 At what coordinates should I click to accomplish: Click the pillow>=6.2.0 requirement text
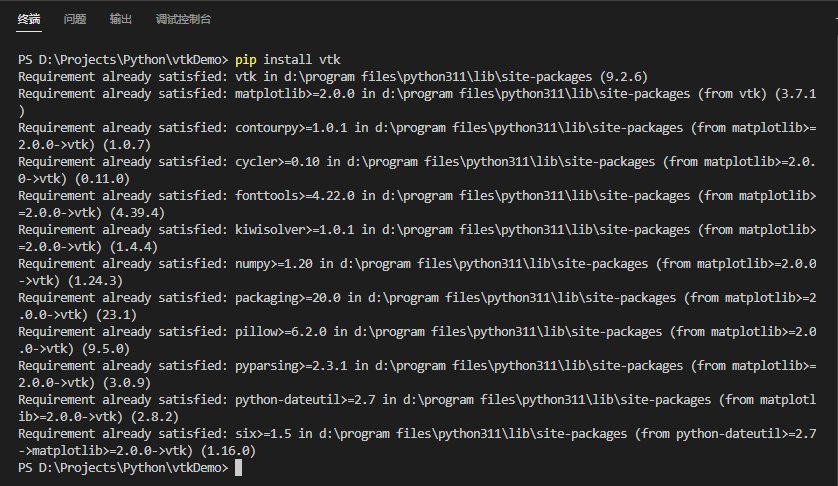point(281,332)
